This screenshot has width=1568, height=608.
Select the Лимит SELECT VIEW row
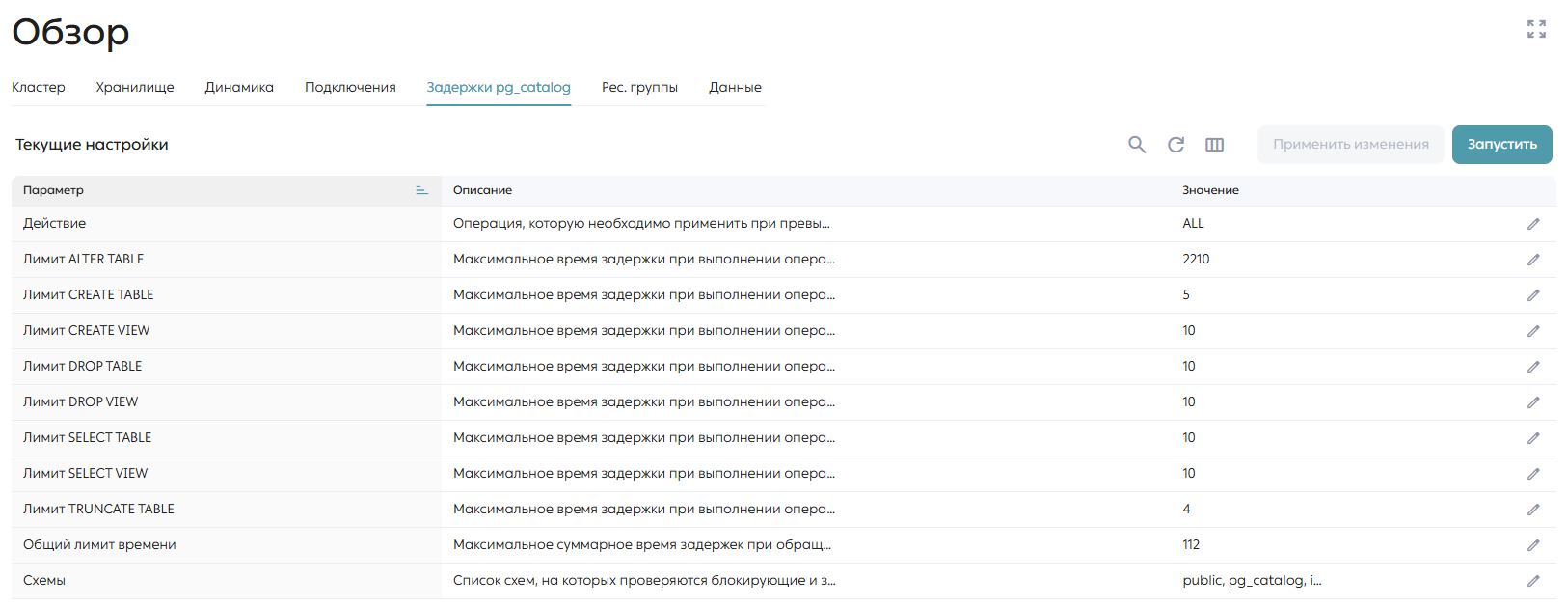[783, 474]
